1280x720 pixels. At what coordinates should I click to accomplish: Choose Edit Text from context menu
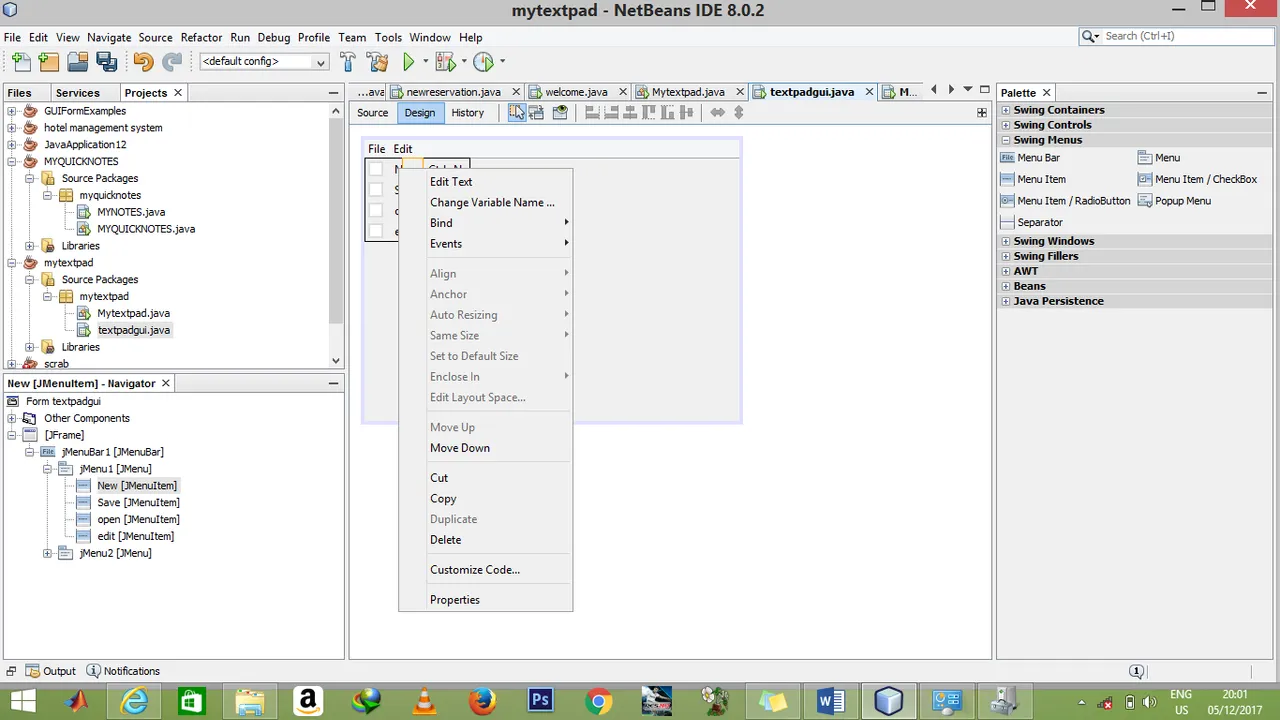point(485,182)
